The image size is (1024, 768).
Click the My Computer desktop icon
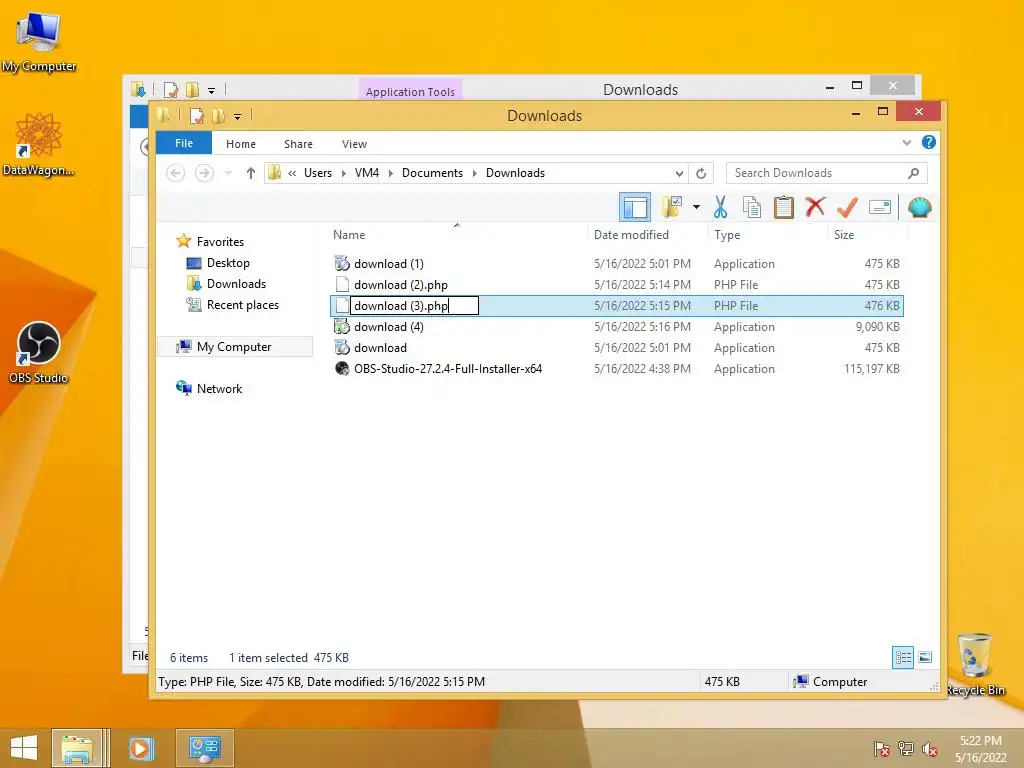39,41
